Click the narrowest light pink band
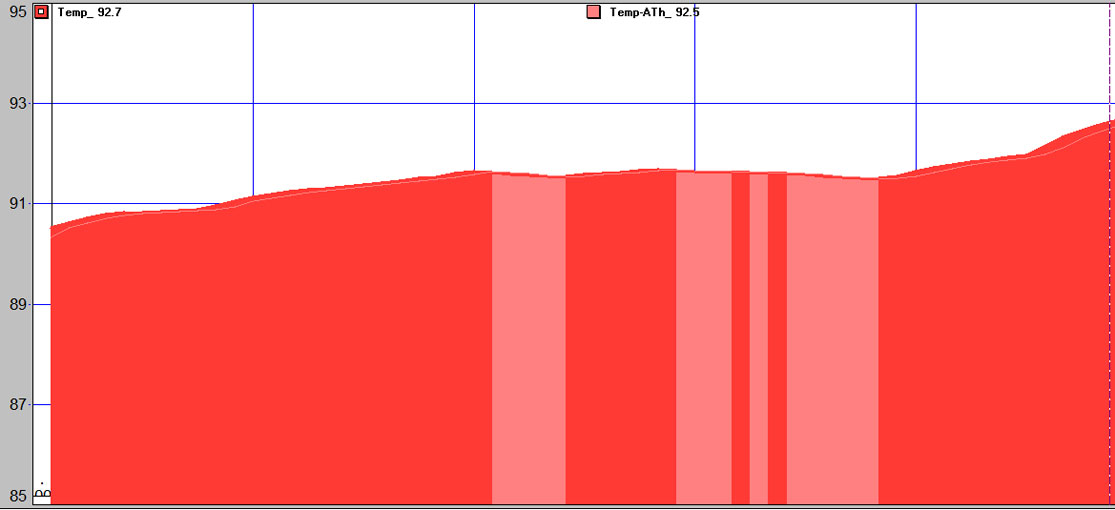Screen dimensions: 1115x510 [x=759, y=340]
